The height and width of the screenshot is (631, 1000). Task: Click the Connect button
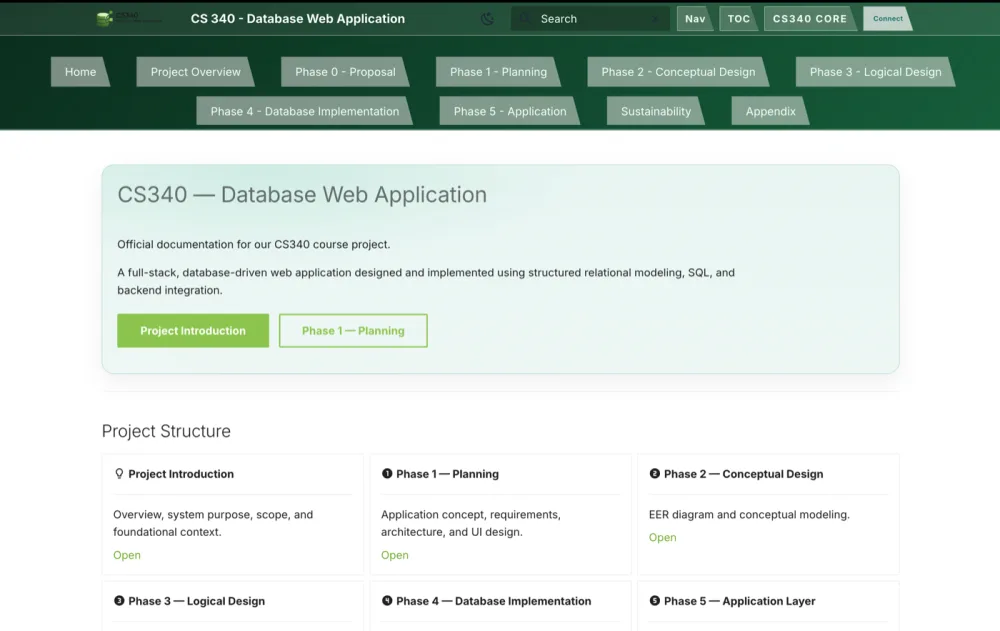(x=887, y=19)
